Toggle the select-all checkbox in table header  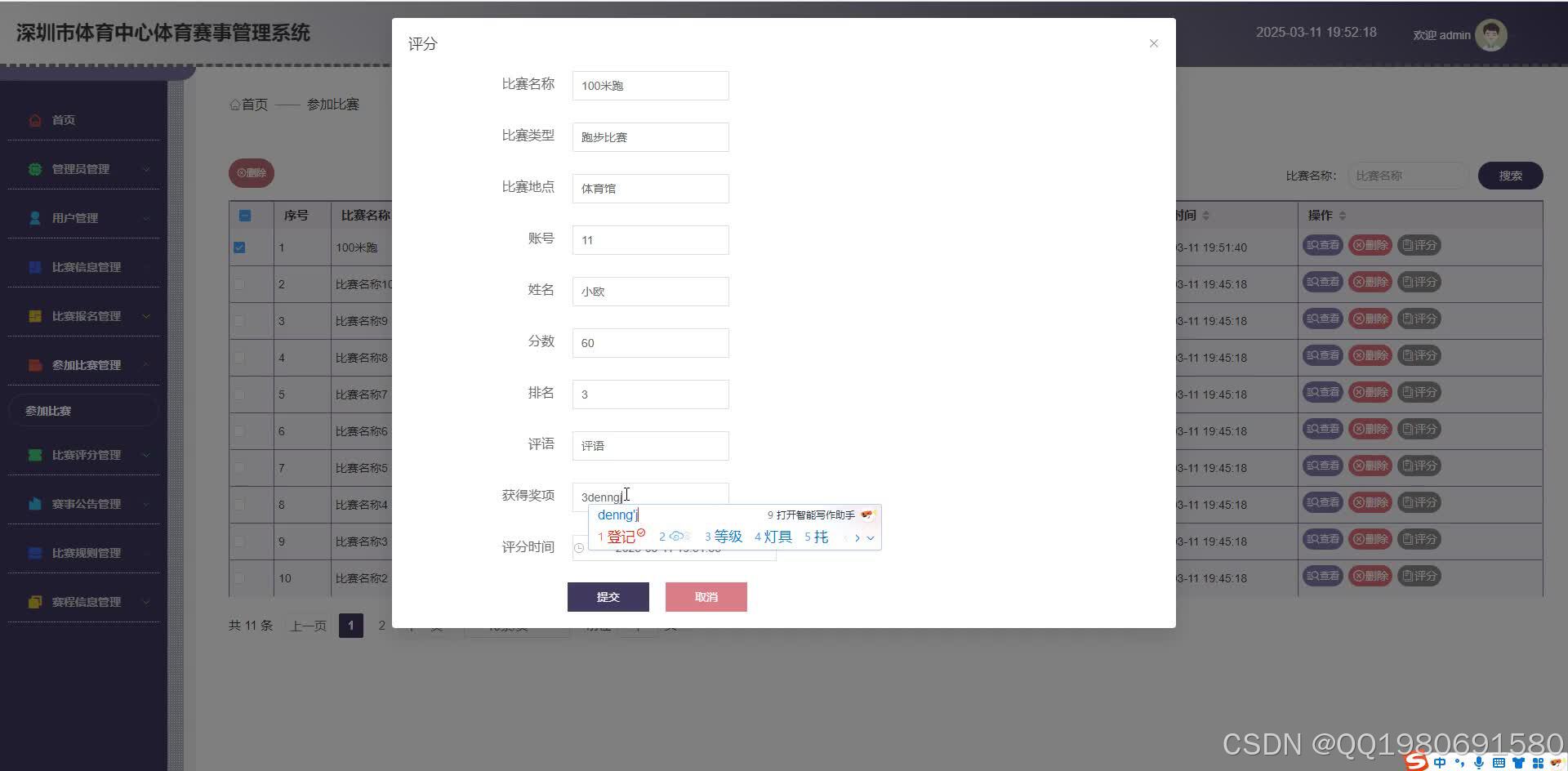(245, 215)
